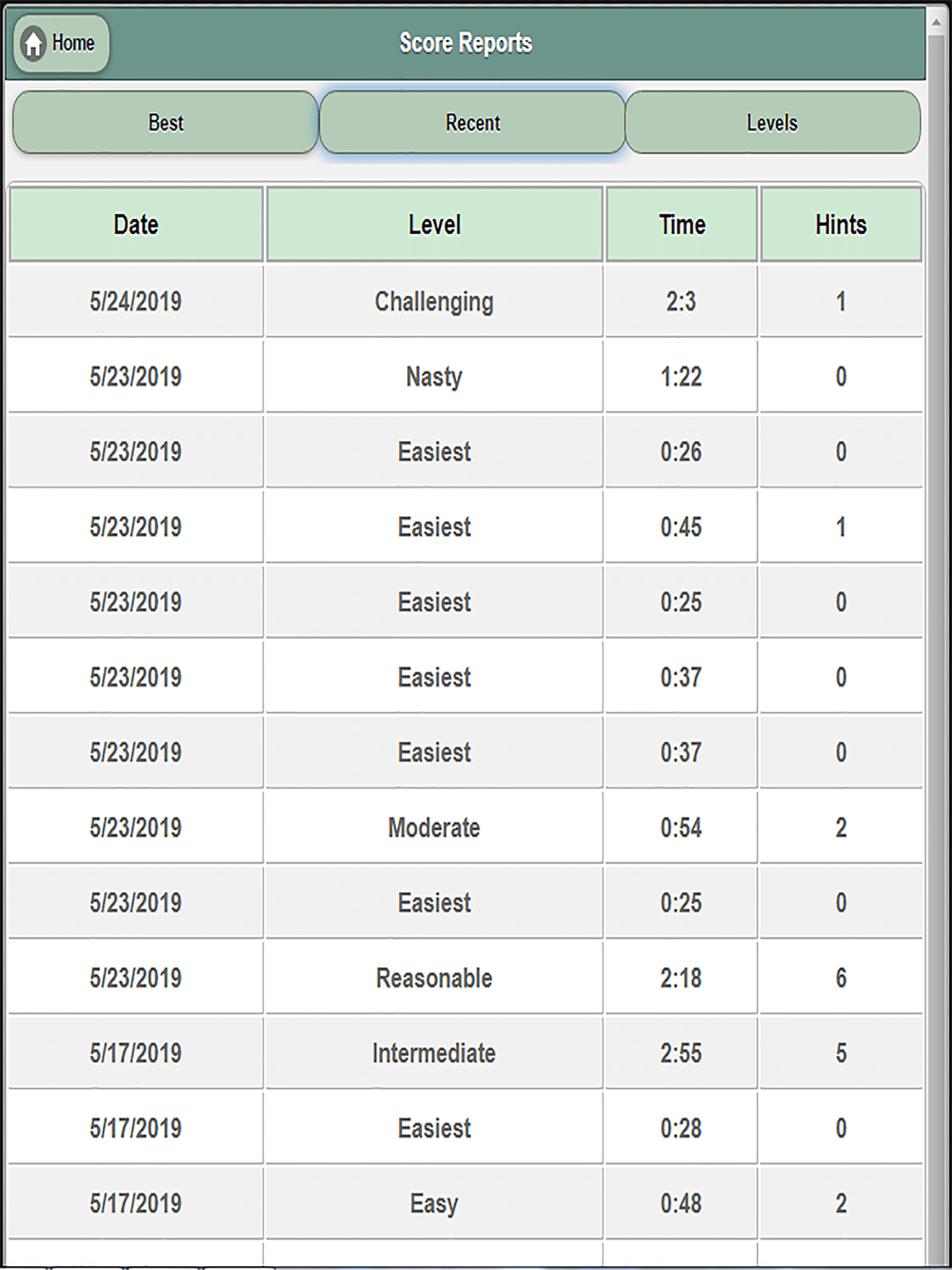Sort by the Date column header
This screenshot has width=952, height=1270.
pos(136,225)
